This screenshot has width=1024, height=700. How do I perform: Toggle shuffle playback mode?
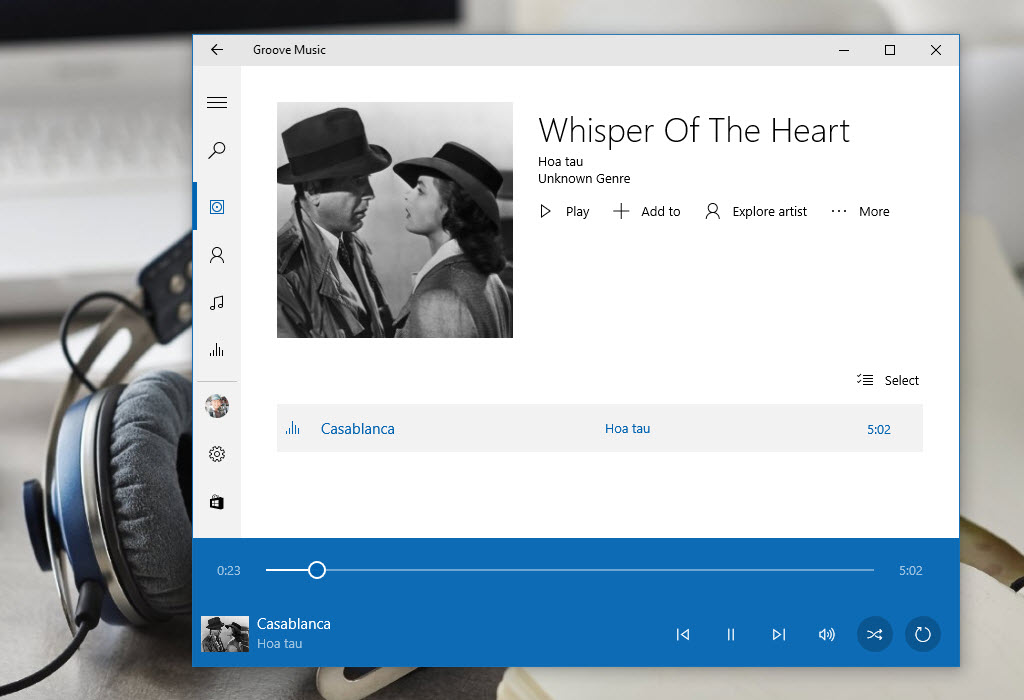click(x=874, y=634)
